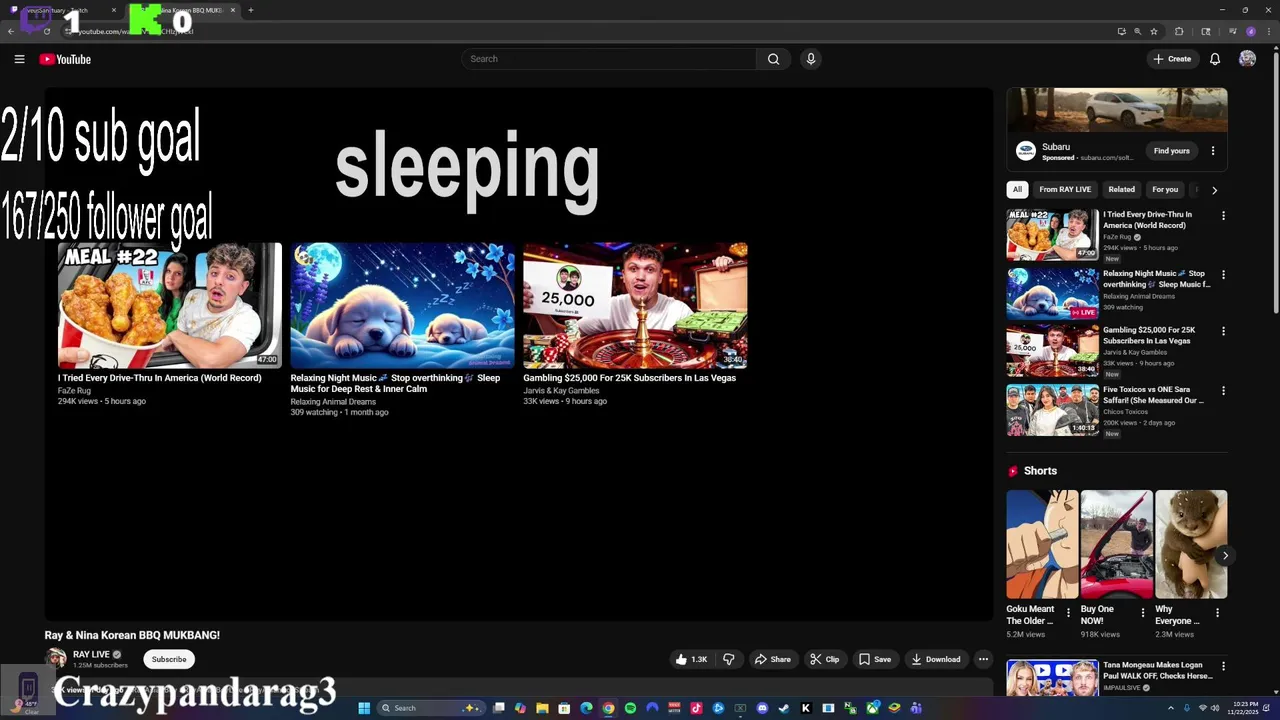Viewport: 1280px width, 720px height.
Task: Save the video to a playlist
Action: point(875,659)
